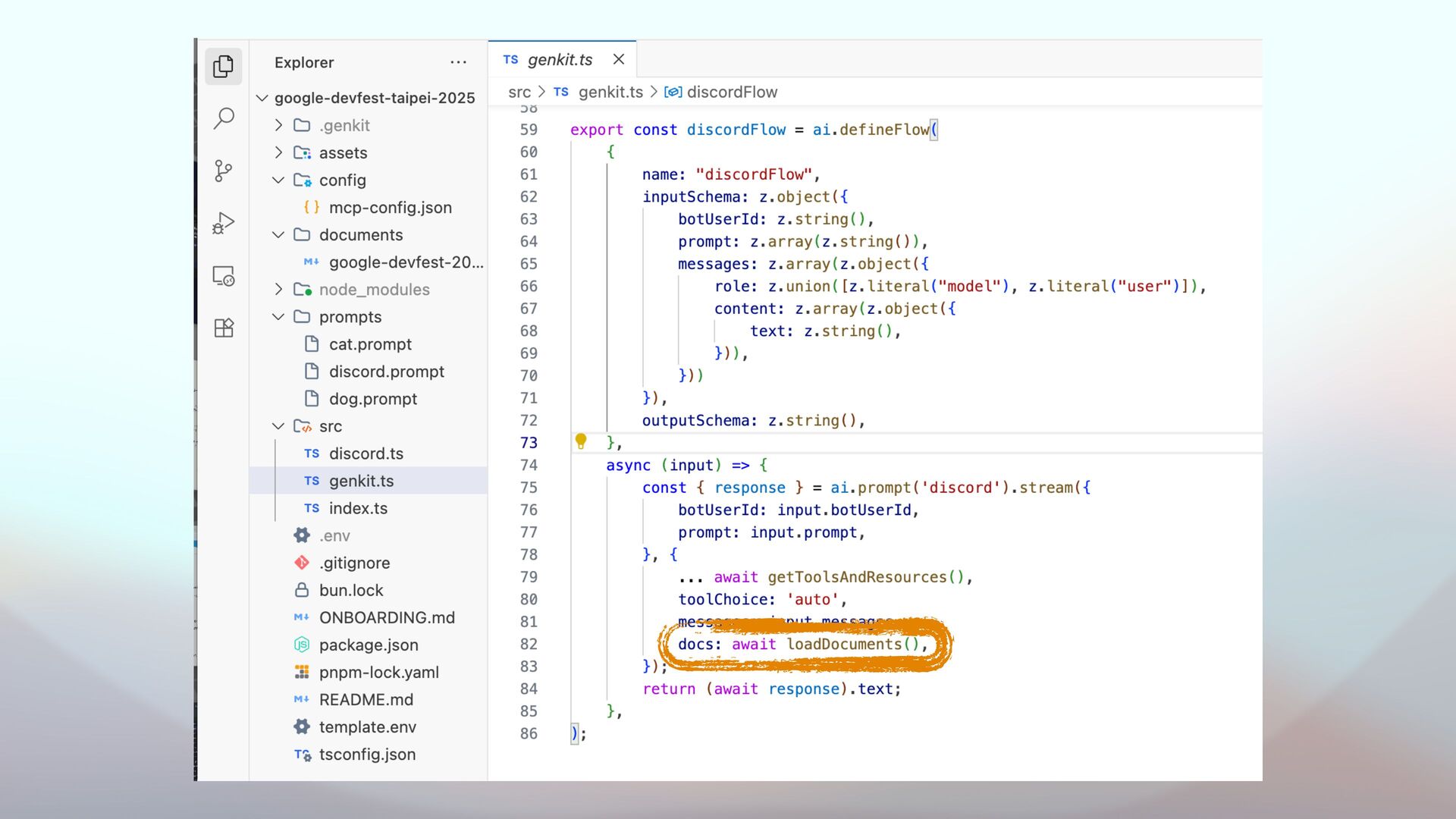Collapse the prompts folder

(278, 317)
